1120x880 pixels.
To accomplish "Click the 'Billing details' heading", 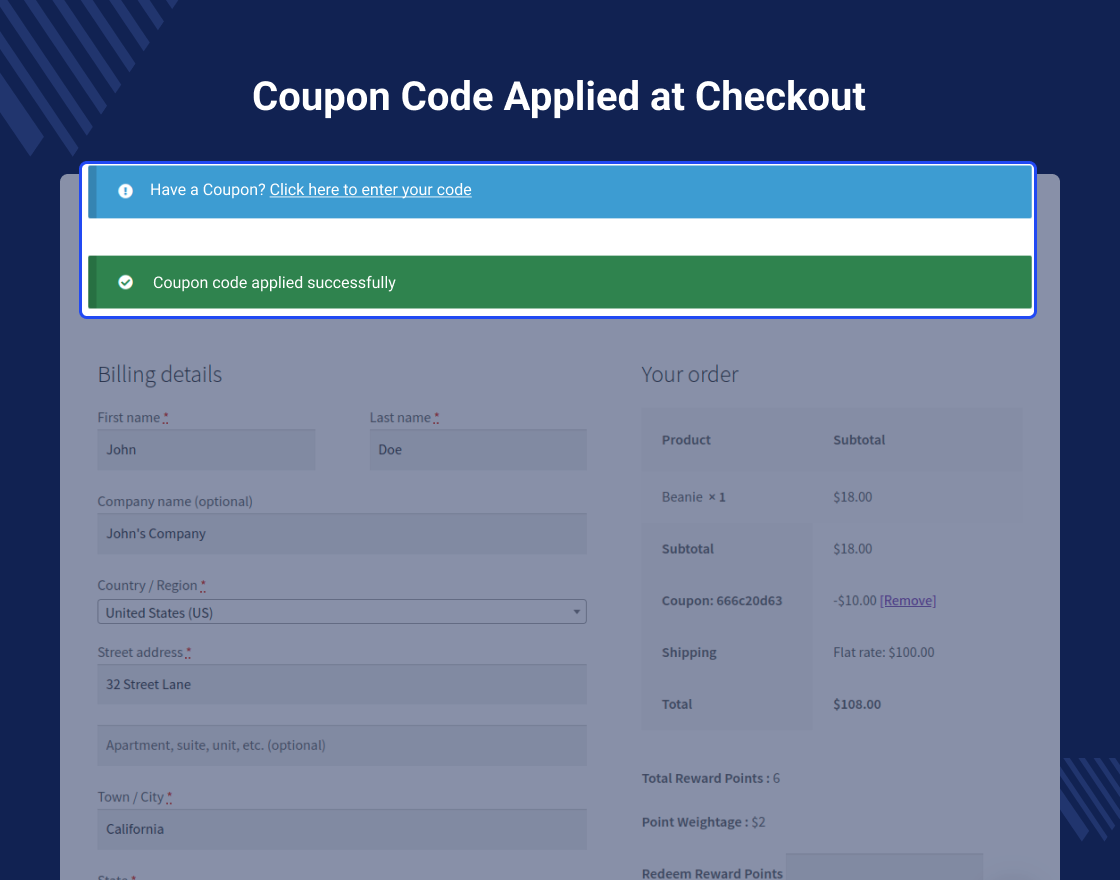I will [160, 375].
